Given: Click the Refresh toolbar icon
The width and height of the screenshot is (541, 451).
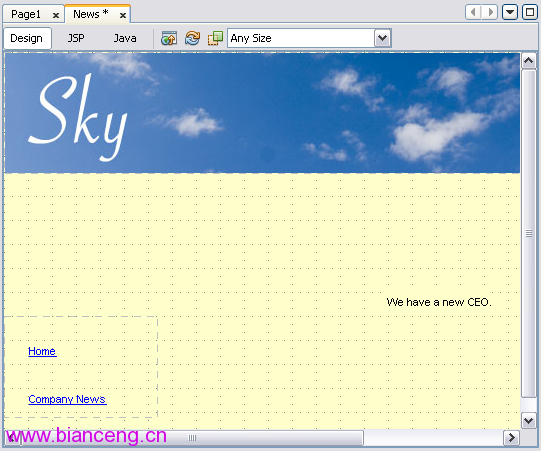Looking at the screenshot, I should click(x=192, y=38).
